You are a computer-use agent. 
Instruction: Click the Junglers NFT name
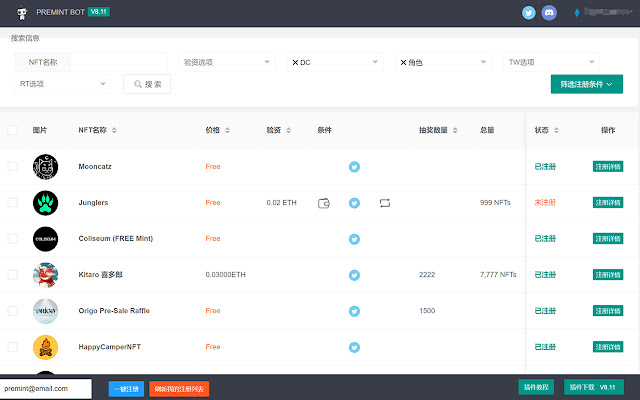pos(93,202)
